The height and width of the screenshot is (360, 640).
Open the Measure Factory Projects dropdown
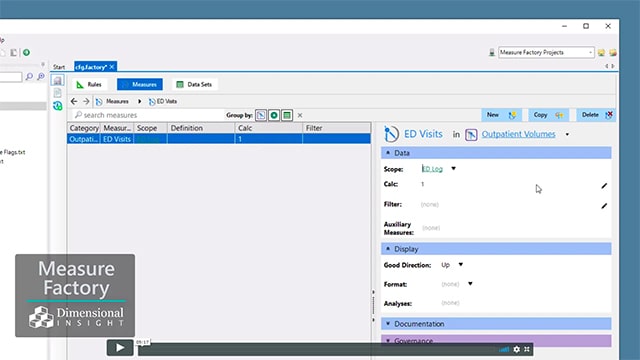pyautogui.click(x=546, y=52)
